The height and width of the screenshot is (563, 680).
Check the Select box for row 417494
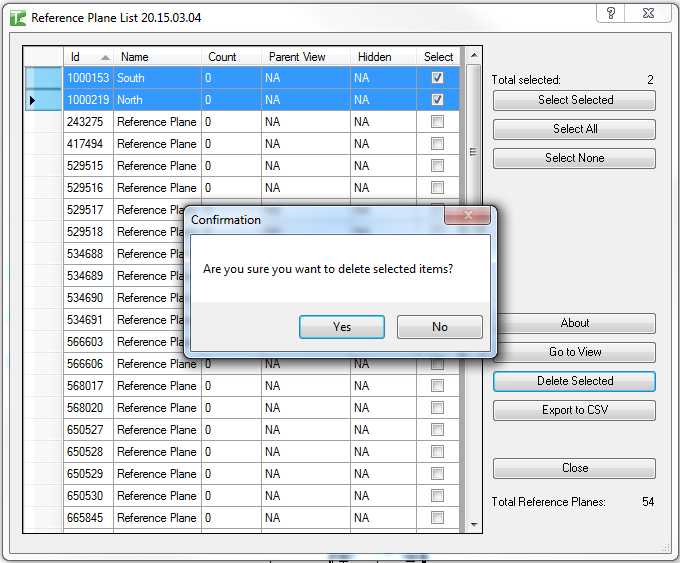437,144
